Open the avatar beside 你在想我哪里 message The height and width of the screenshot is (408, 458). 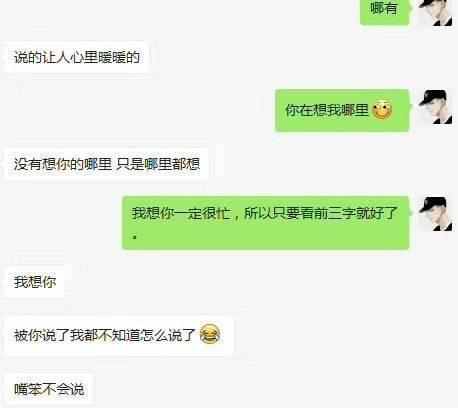436,107
